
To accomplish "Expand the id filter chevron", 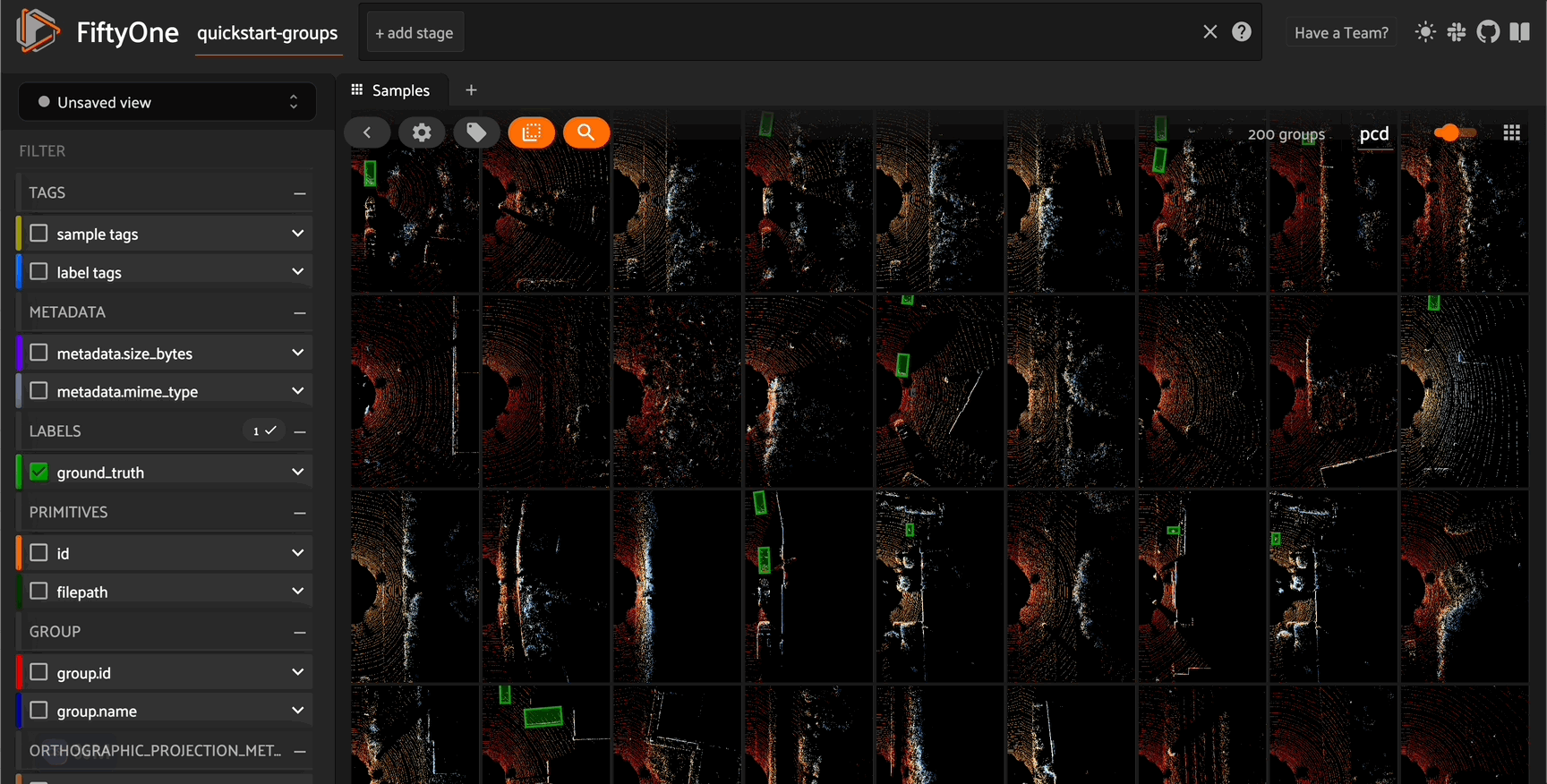I will (297, 553).
